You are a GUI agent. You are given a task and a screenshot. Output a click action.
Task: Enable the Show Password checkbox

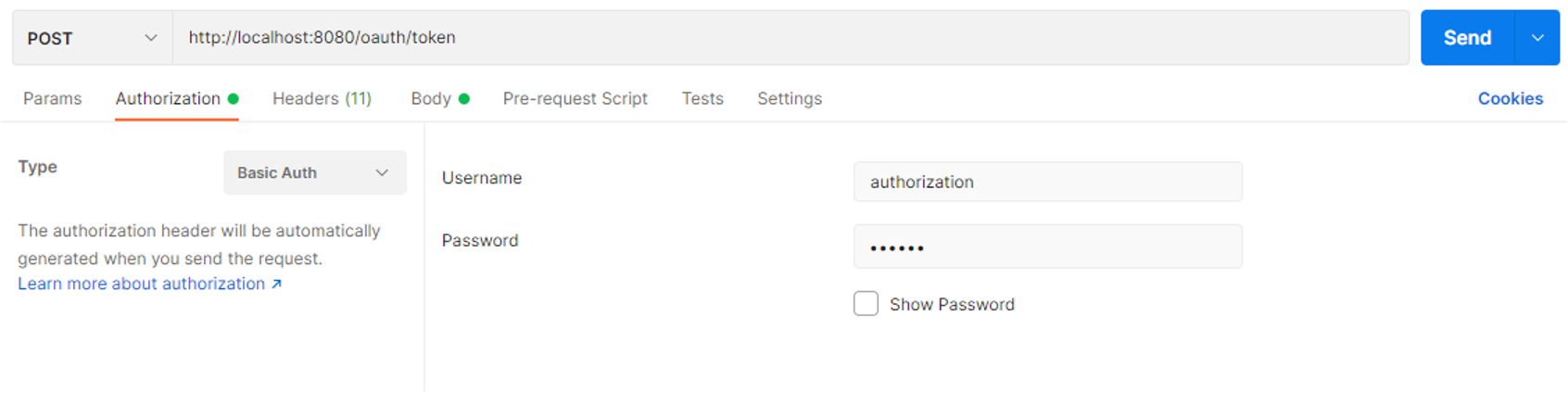(866, 304)
